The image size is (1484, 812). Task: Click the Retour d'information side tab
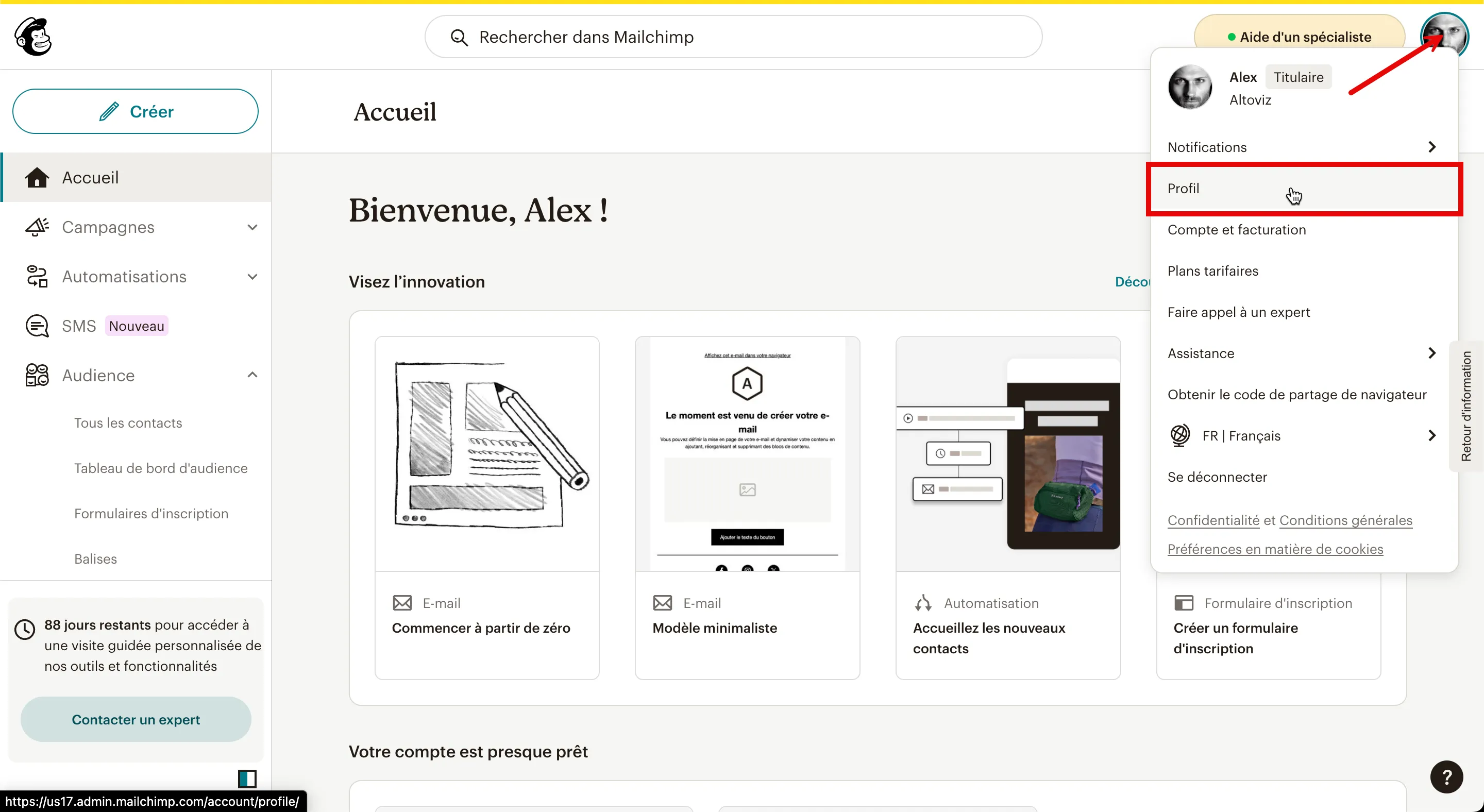[1466, 406]
